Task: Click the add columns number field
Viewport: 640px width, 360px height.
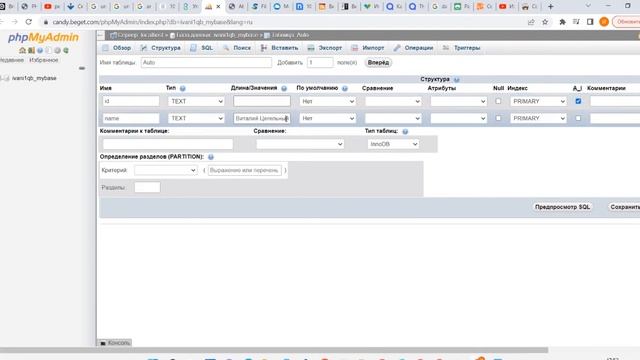Action: click(320, 62)
